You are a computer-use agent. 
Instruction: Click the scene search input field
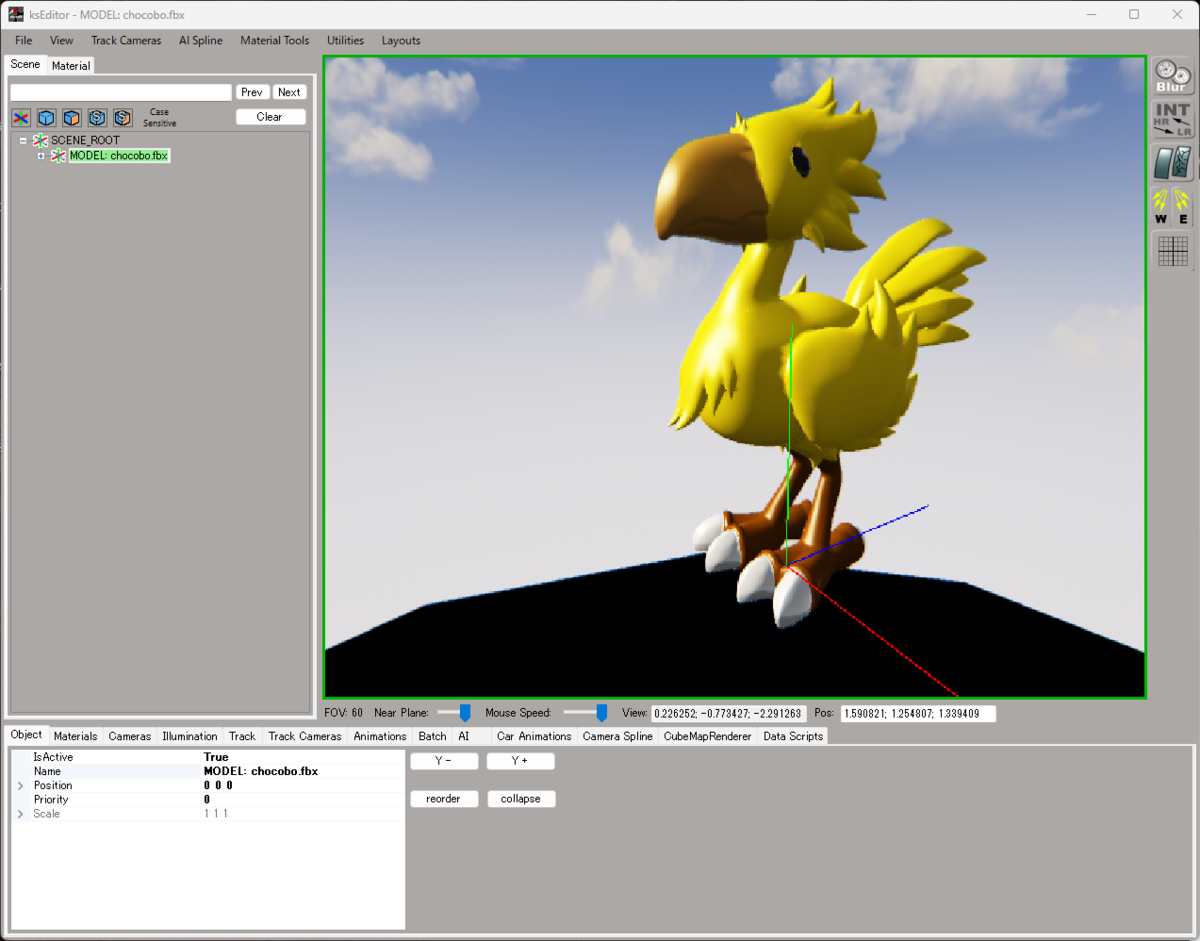click(121, 92)
